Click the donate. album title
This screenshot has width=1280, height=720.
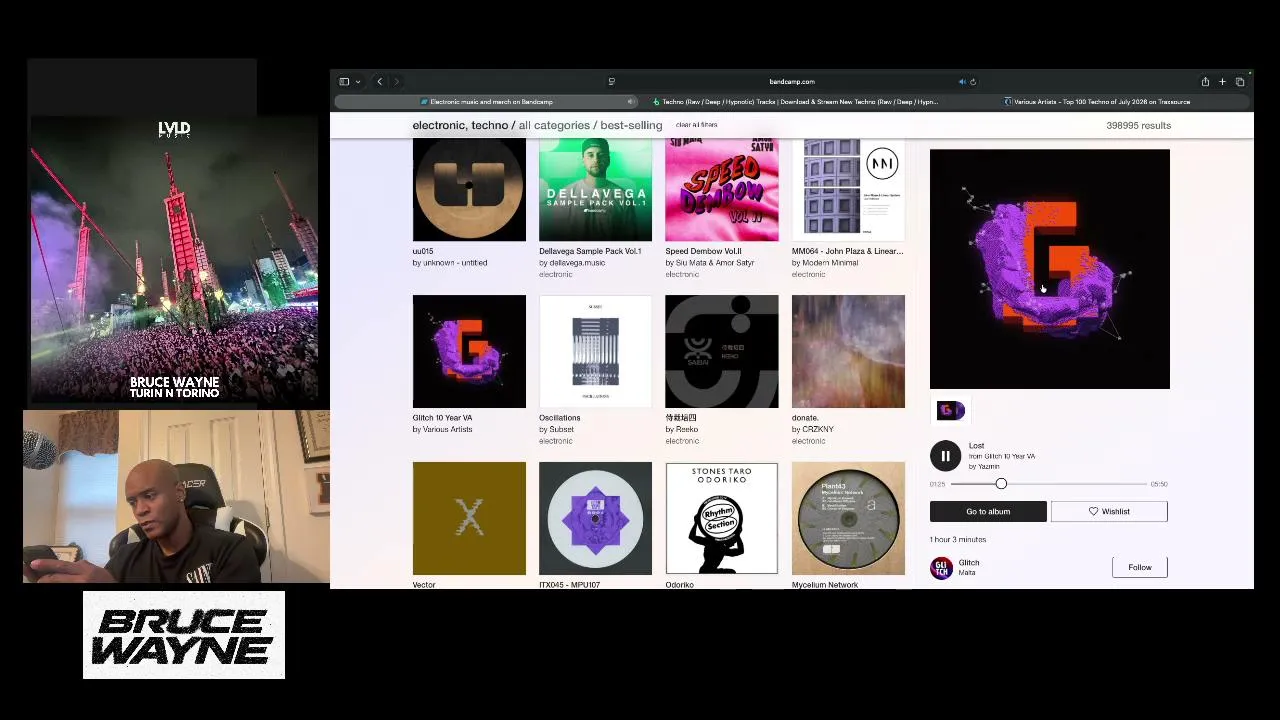pos(805,418)
